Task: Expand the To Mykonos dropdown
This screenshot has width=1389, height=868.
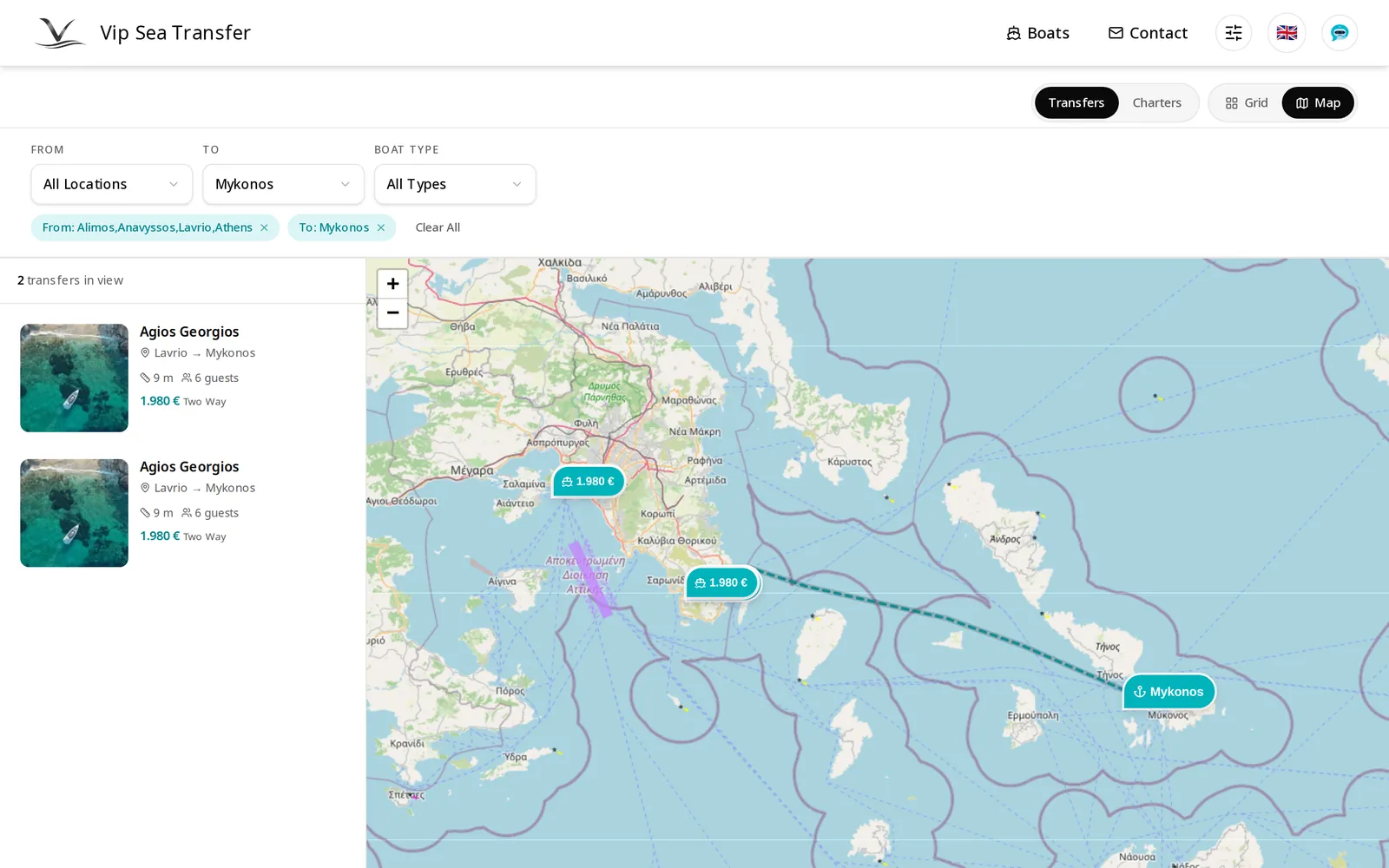Action: (283, 184)
